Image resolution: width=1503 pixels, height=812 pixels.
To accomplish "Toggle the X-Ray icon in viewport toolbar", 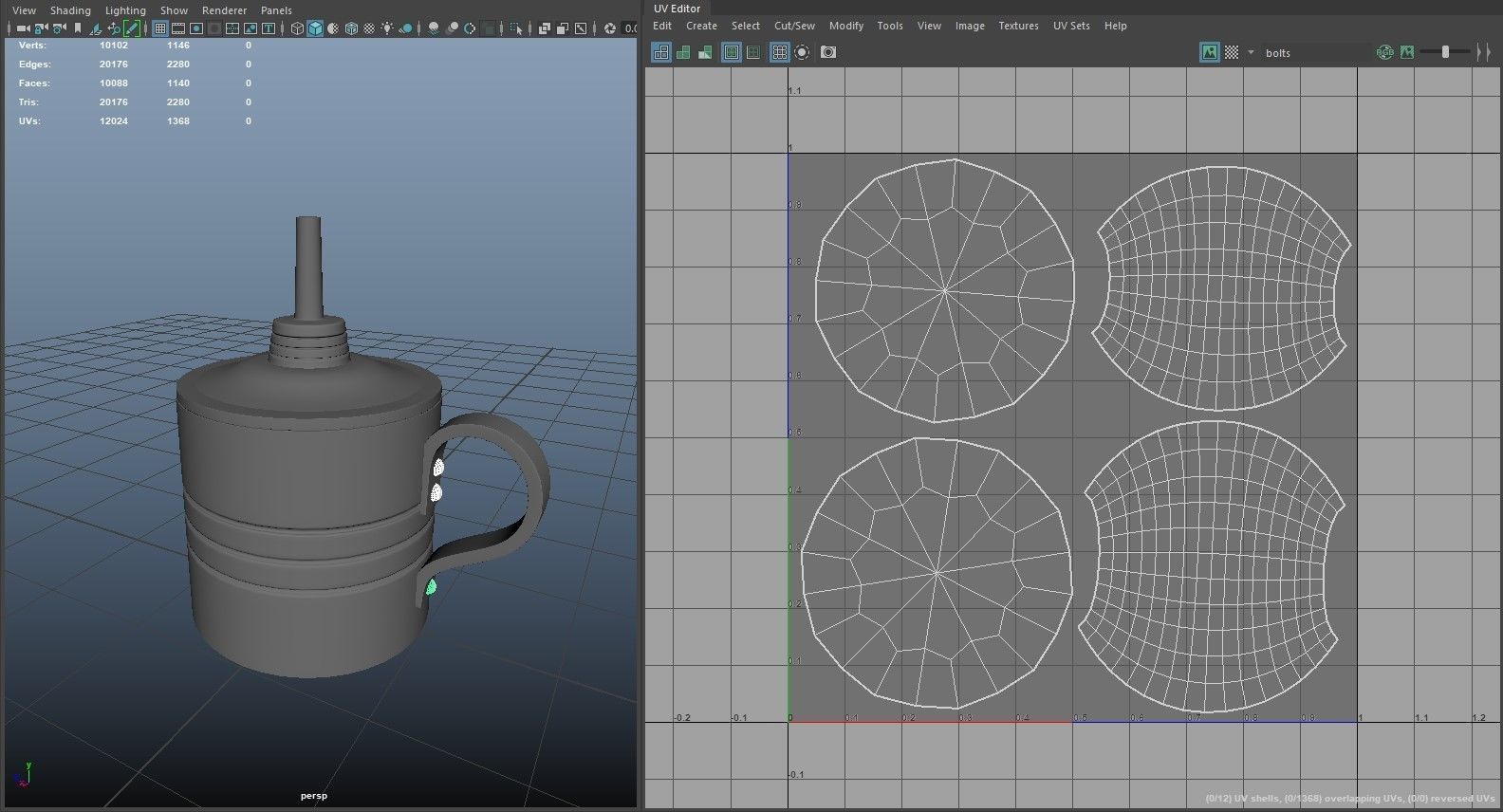I will point(545,28).
